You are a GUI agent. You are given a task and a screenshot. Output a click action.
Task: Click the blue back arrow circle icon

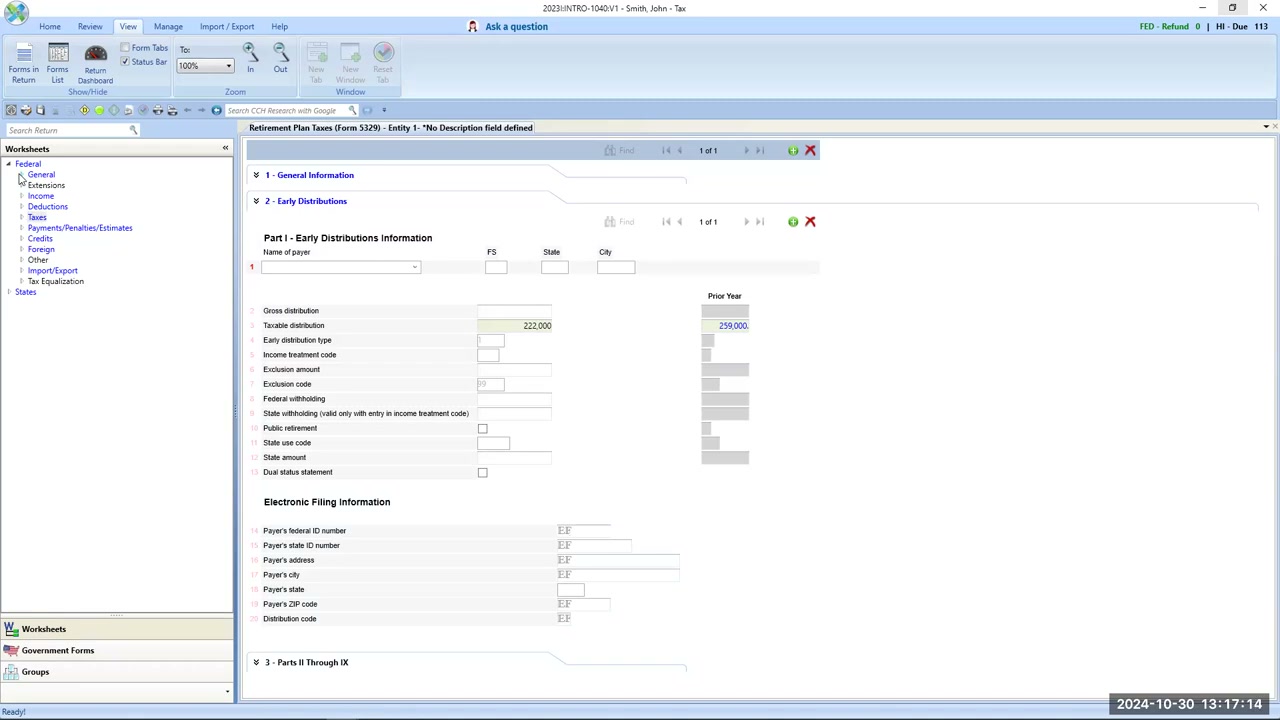(216, 110)
